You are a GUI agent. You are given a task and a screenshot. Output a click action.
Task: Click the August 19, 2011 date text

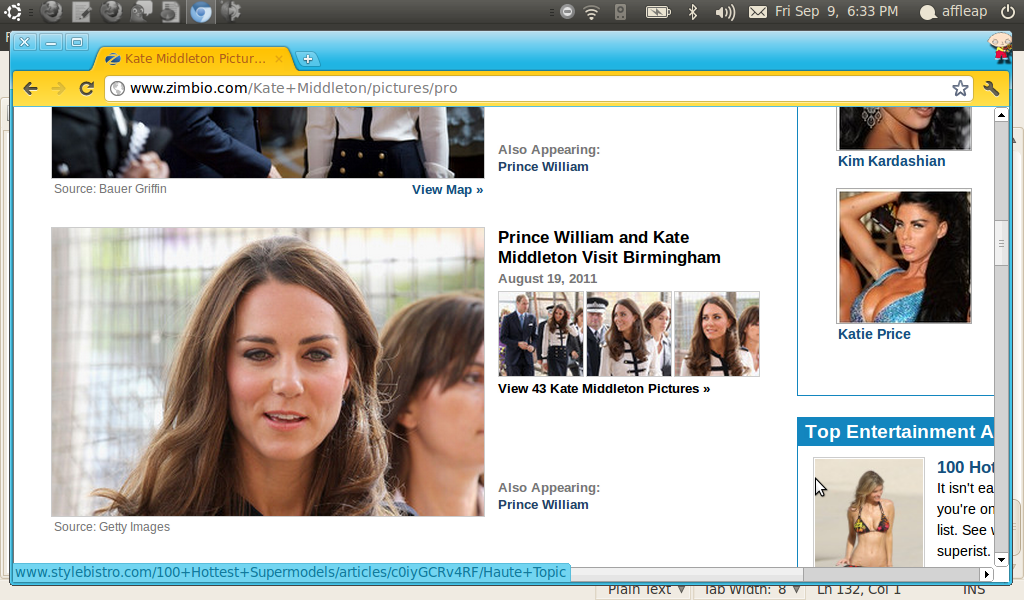547,279
